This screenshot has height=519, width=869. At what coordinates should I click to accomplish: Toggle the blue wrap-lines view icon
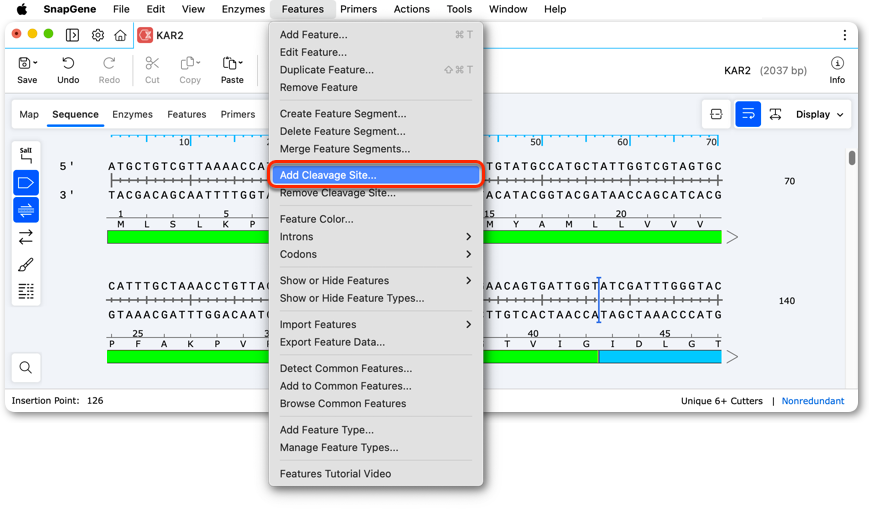(x=748, y=114)
